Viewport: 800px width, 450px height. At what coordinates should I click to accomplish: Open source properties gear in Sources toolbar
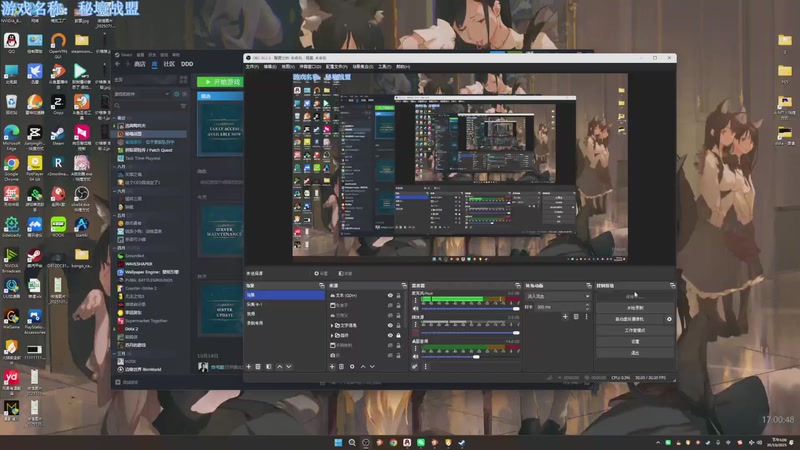[352, 366]
